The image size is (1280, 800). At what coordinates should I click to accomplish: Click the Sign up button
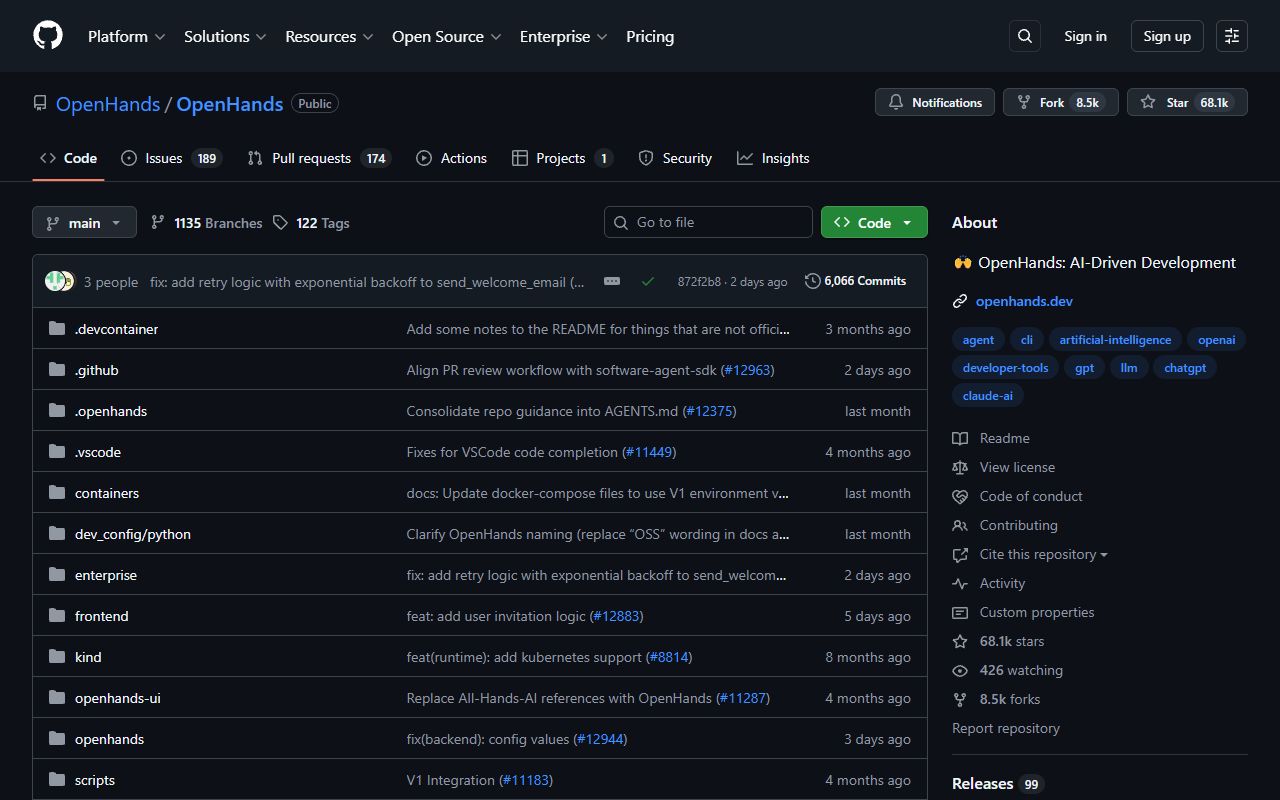[x=1166, y=36]
